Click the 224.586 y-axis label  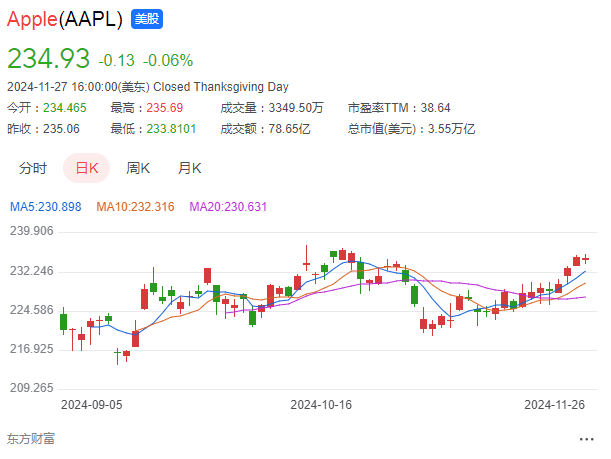point(32,310)
